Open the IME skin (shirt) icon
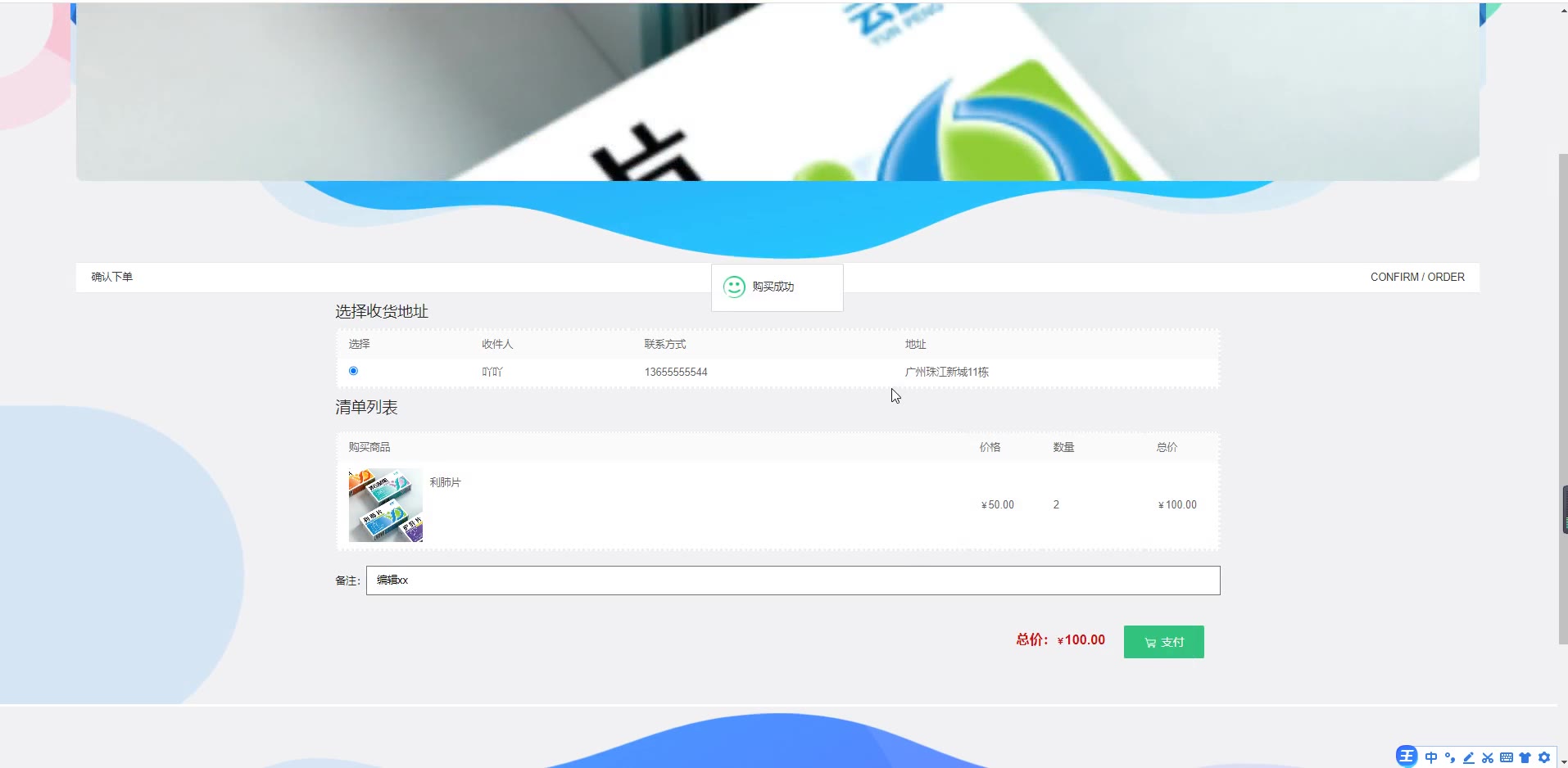Image resolution: width=1568 pixels, height=768 pixels. (x=1525, y=757)
